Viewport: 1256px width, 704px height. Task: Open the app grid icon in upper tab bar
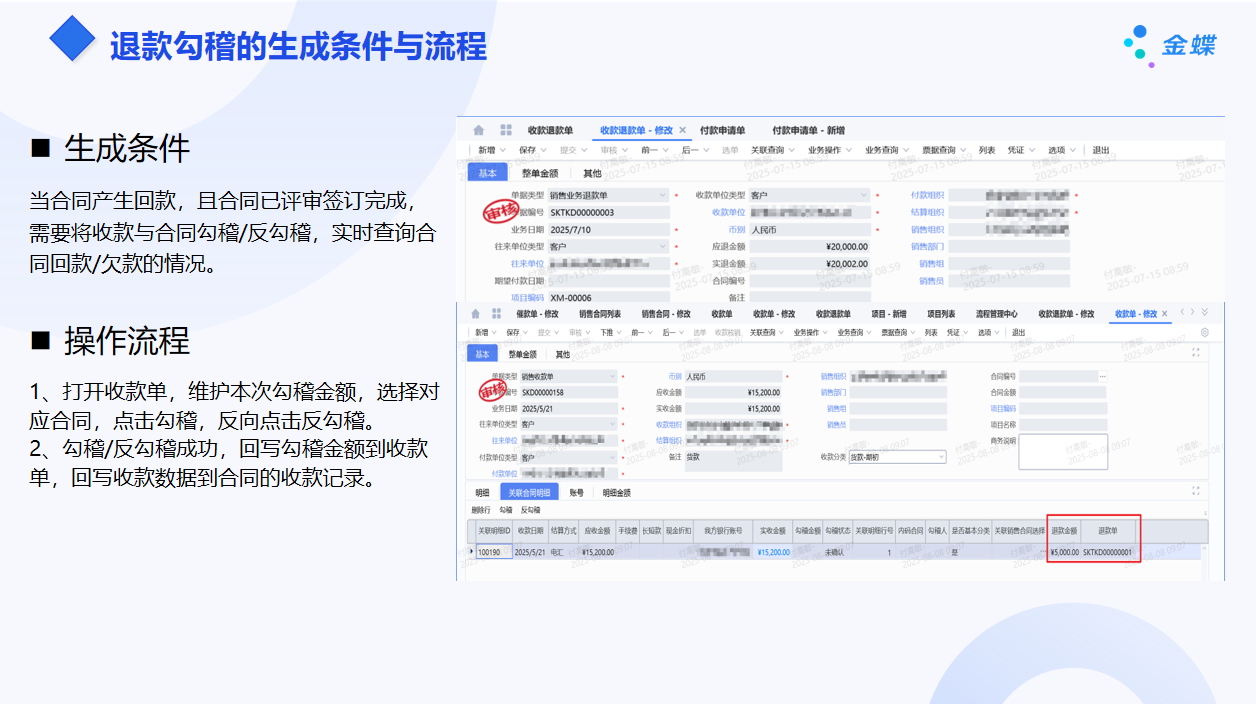(x=506, y=130)
